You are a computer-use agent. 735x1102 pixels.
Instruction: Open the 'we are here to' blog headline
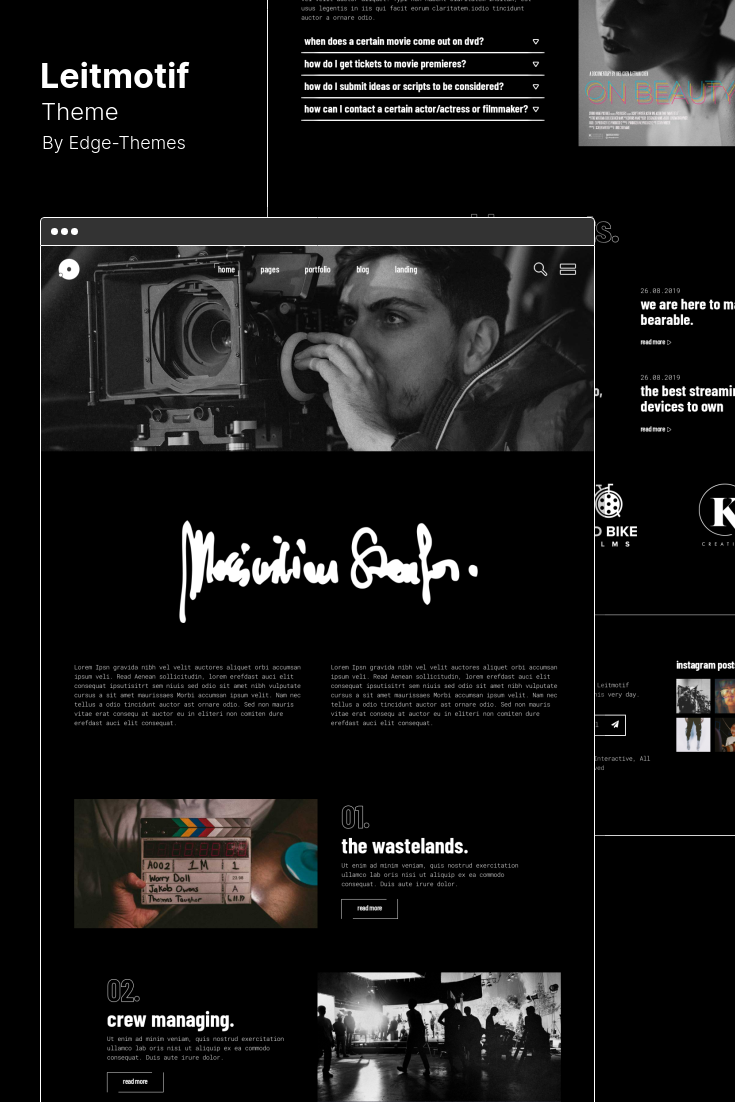[687, 312]
